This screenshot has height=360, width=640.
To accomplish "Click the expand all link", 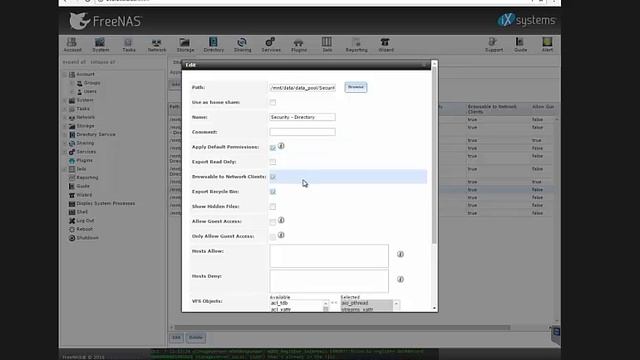I will pyautogui.click(x=74, y=62).
